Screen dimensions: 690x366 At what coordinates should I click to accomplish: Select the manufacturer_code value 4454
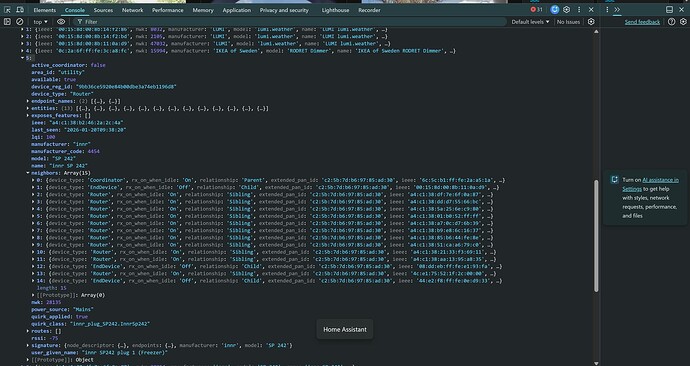pyautogui.click(x=93, y=151)
